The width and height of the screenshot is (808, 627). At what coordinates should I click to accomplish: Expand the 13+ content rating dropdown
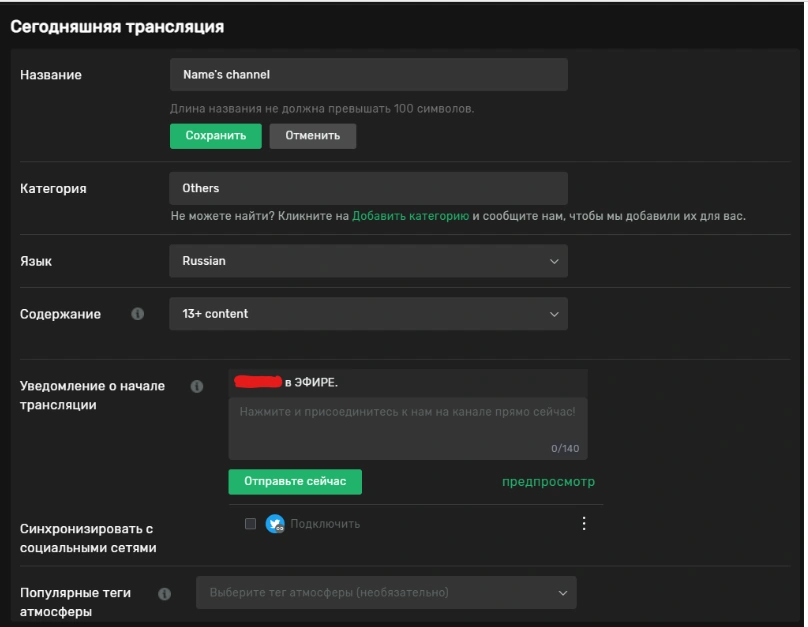click(x=368, y=314)
